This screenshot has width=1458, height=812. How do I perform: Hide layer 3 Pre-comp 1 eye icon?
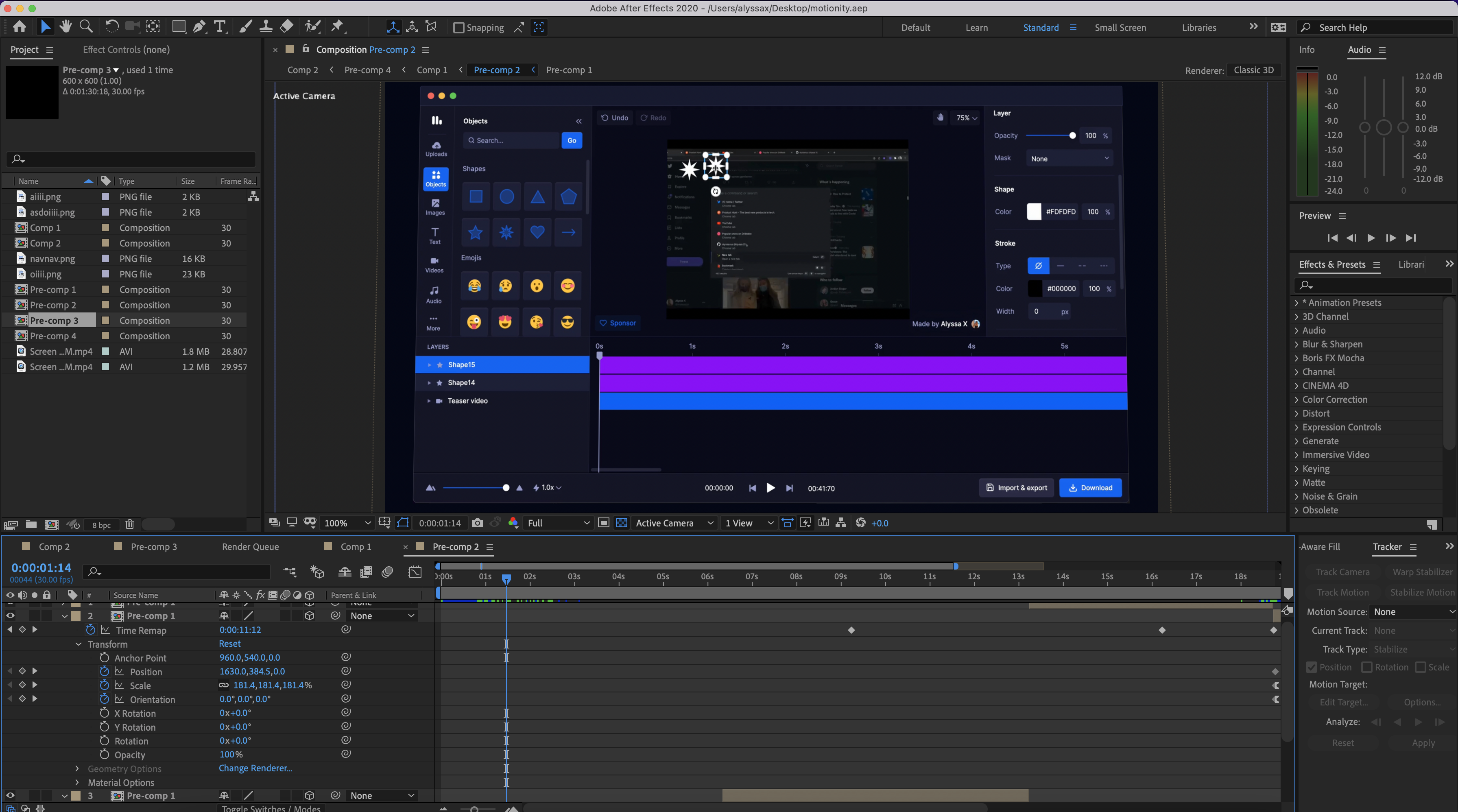click(10, 795)
